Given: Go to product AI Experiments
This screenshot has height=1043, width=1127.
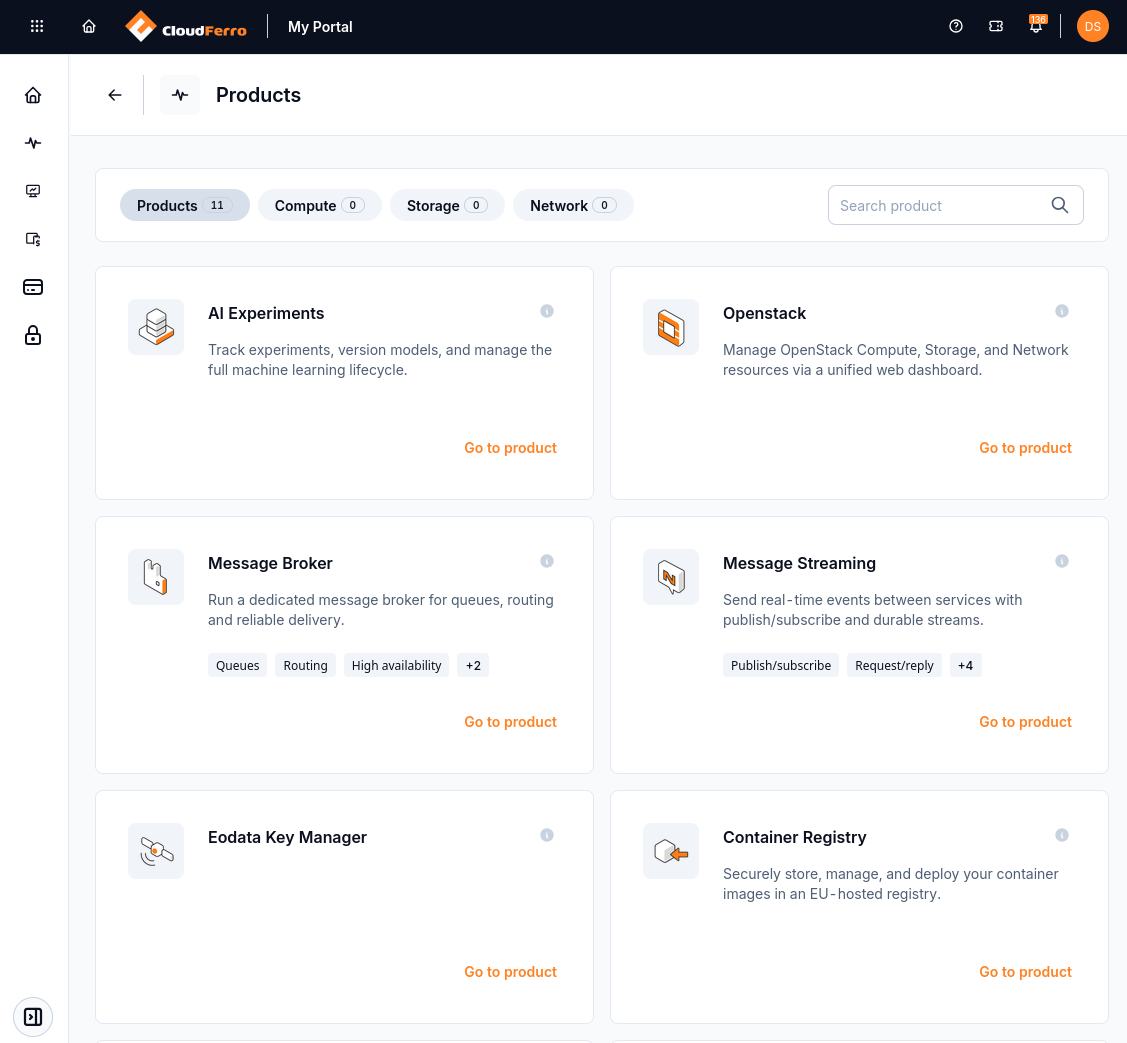Looking at the screenshot, I should (510, 449).
